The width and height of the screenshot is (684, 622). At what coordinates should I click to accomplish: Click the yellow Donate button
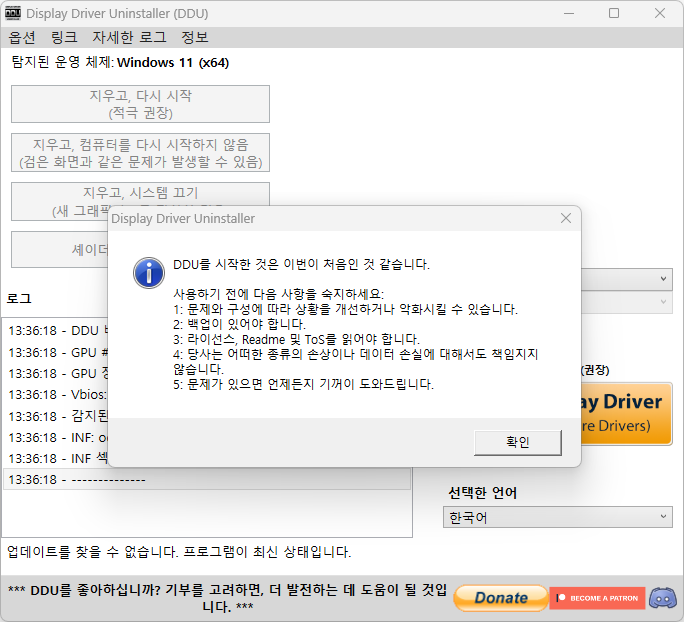[x=500, y=598]
